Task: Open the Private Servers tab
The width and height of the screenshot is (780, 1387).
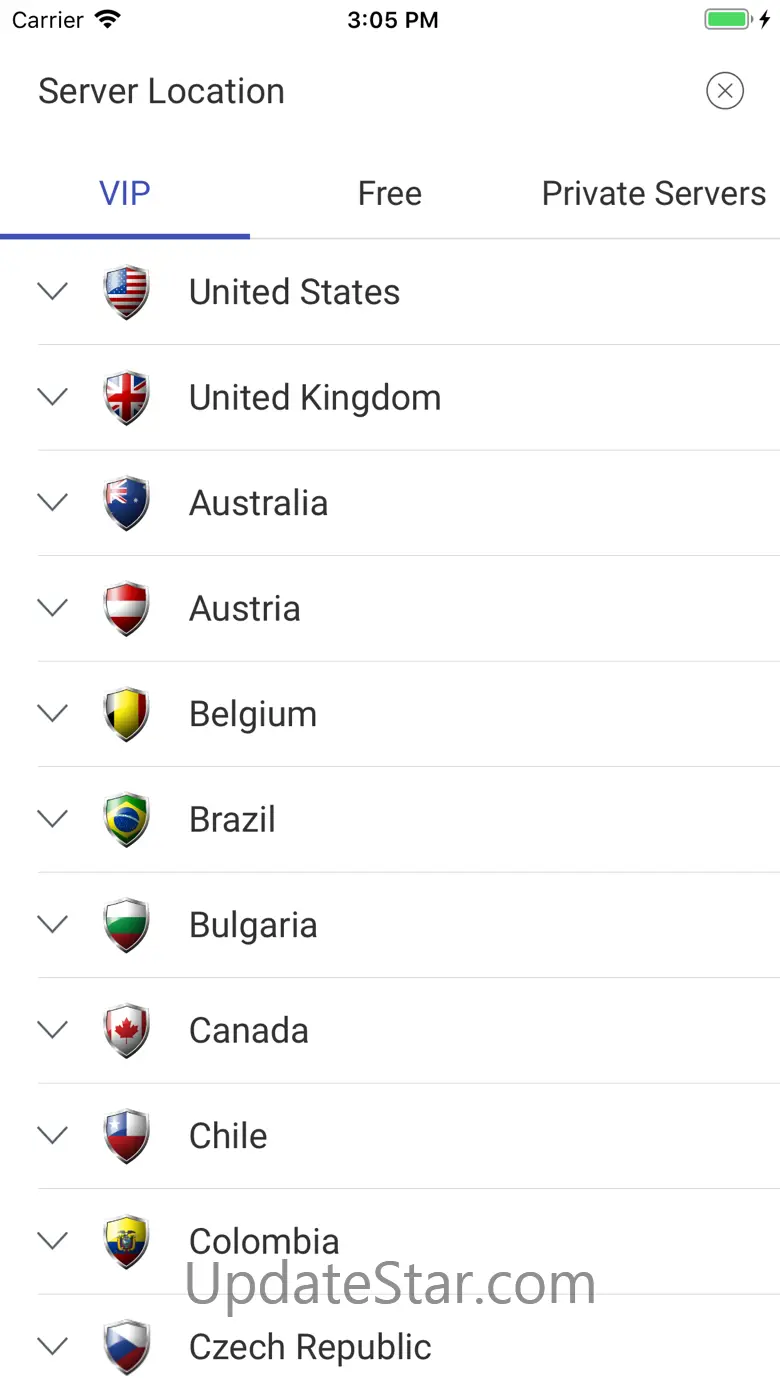Action: coord(653,194)
